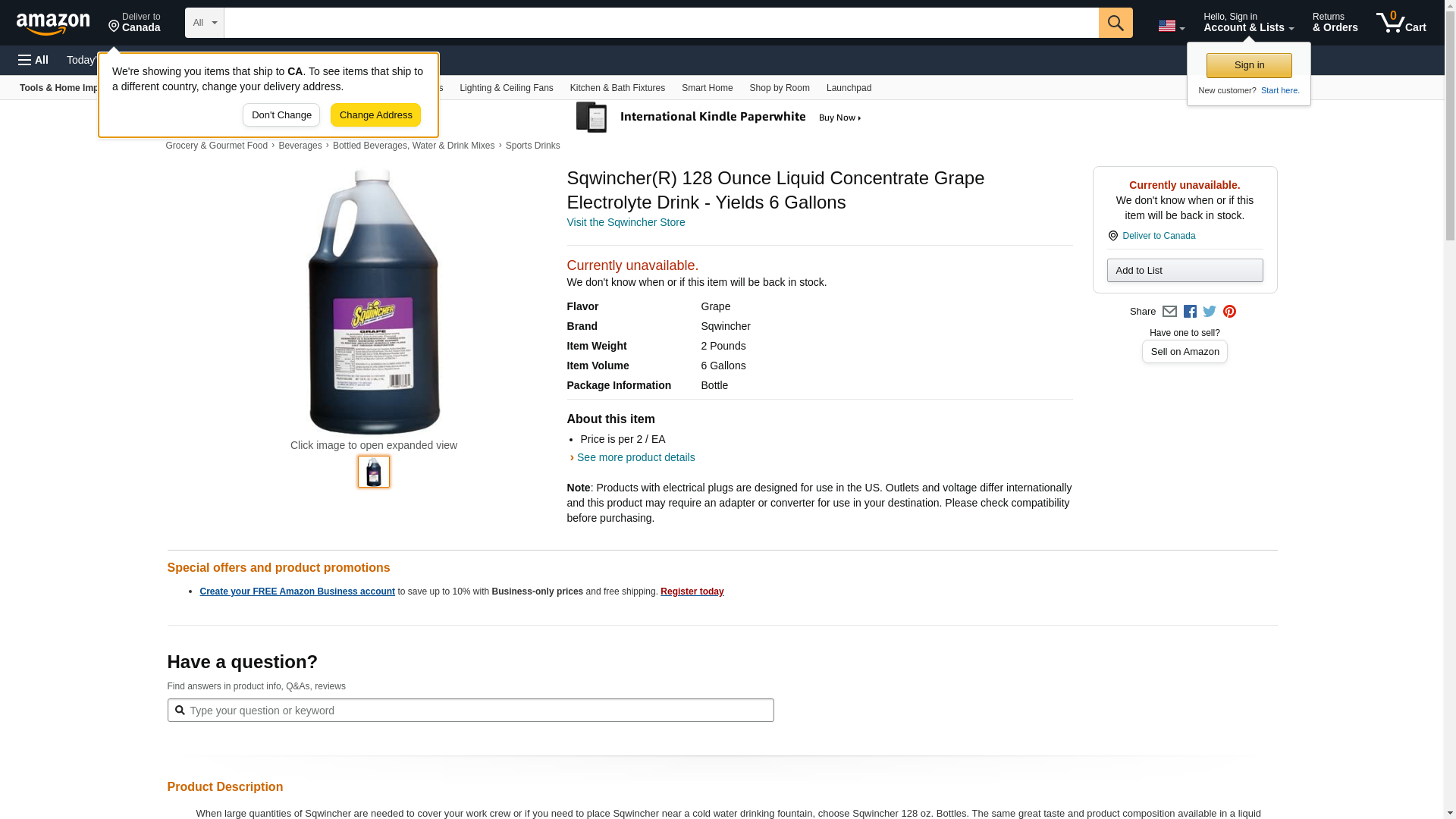Open the All hamburger menu
The image size is (1456, 819).
pyautogui.click(x=33, y=60)
